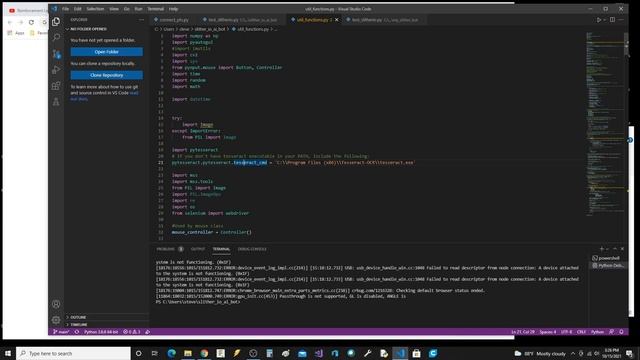Screen dimensions: 640x360
Task: Collapse the No Folder Opened section
Action: pyautogui.click(x=107, y=29)
